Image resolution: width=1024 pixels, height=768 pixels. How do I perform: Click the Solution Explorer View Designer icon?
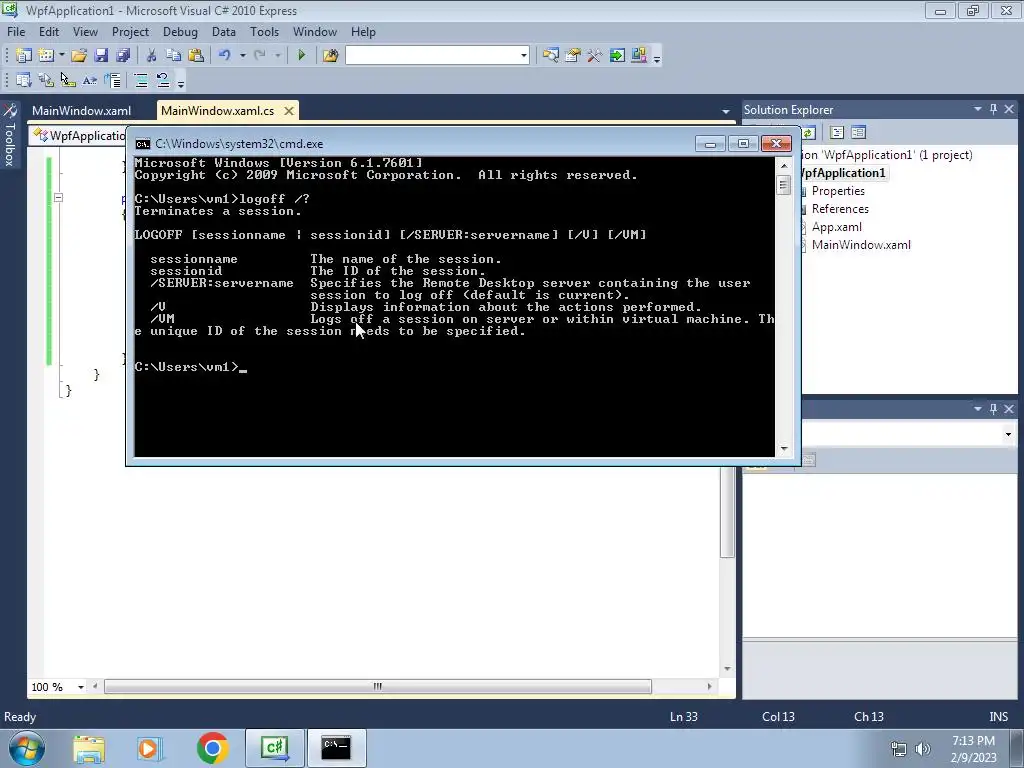point(859,133)
